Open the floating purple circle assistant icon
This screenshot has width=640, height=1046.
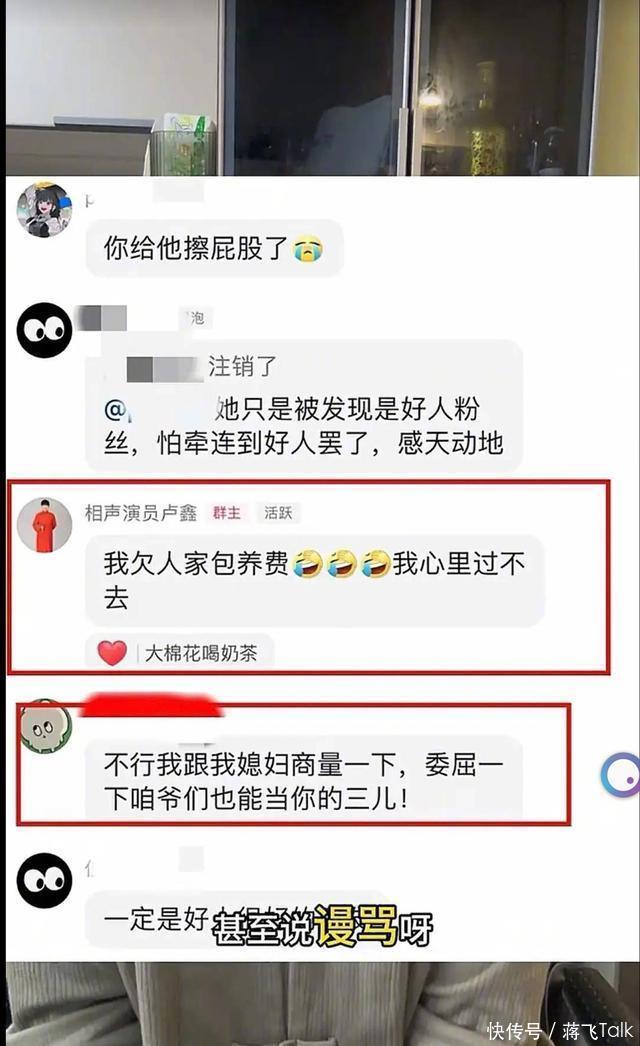coord(620,774)
